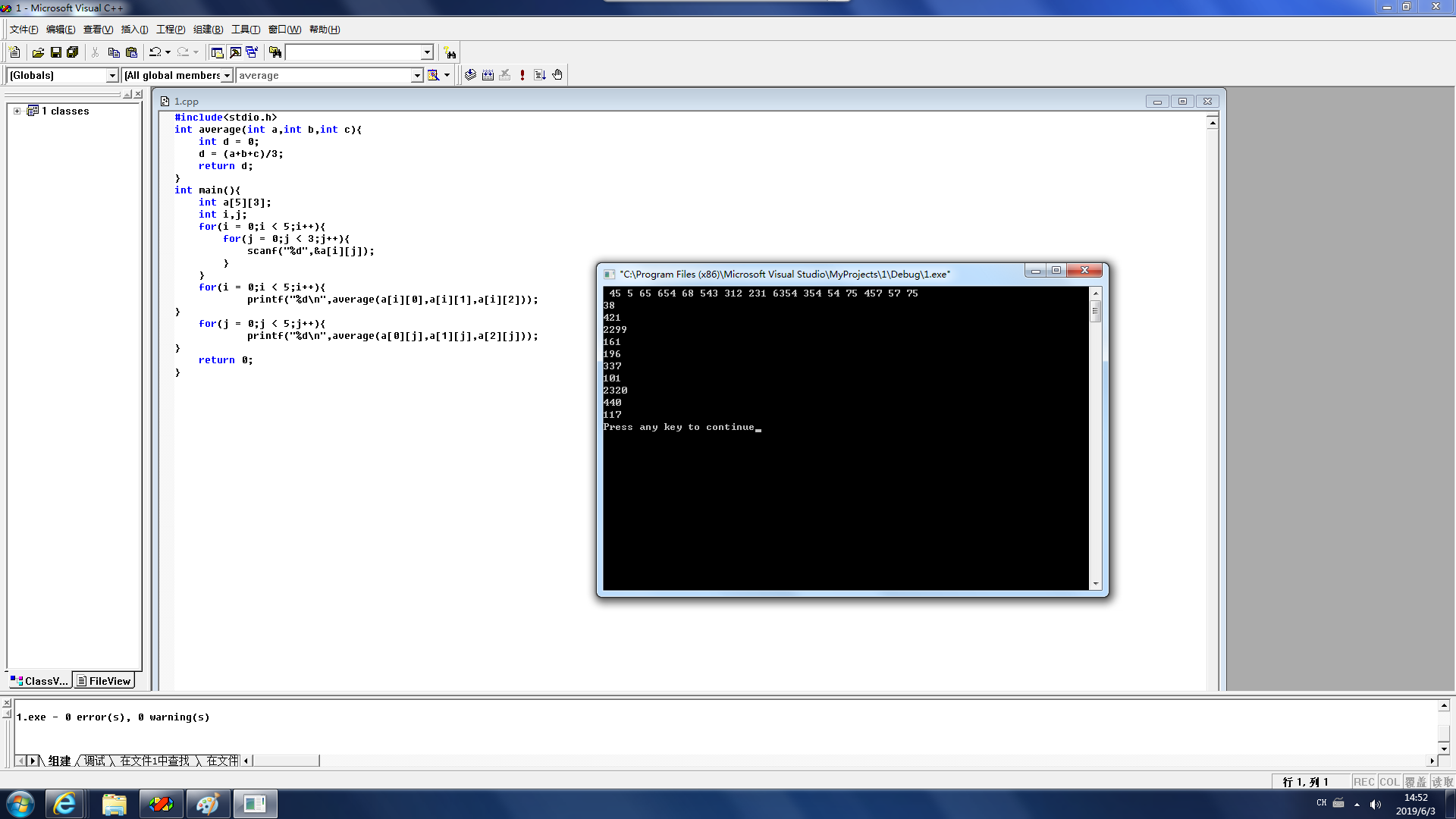
Task: Click the breakpoint hand icon
Action: [557, 75]
